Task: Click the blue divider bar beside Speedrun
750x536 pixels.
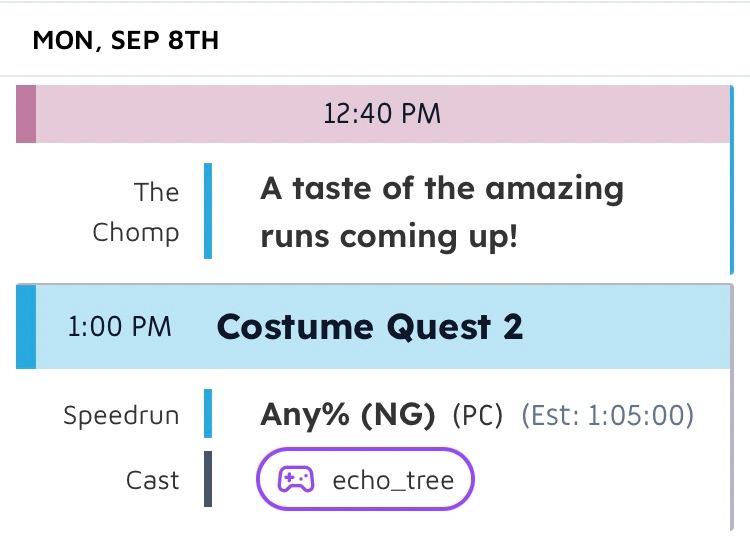Action: pyautogui.click(x=208, y=413)
